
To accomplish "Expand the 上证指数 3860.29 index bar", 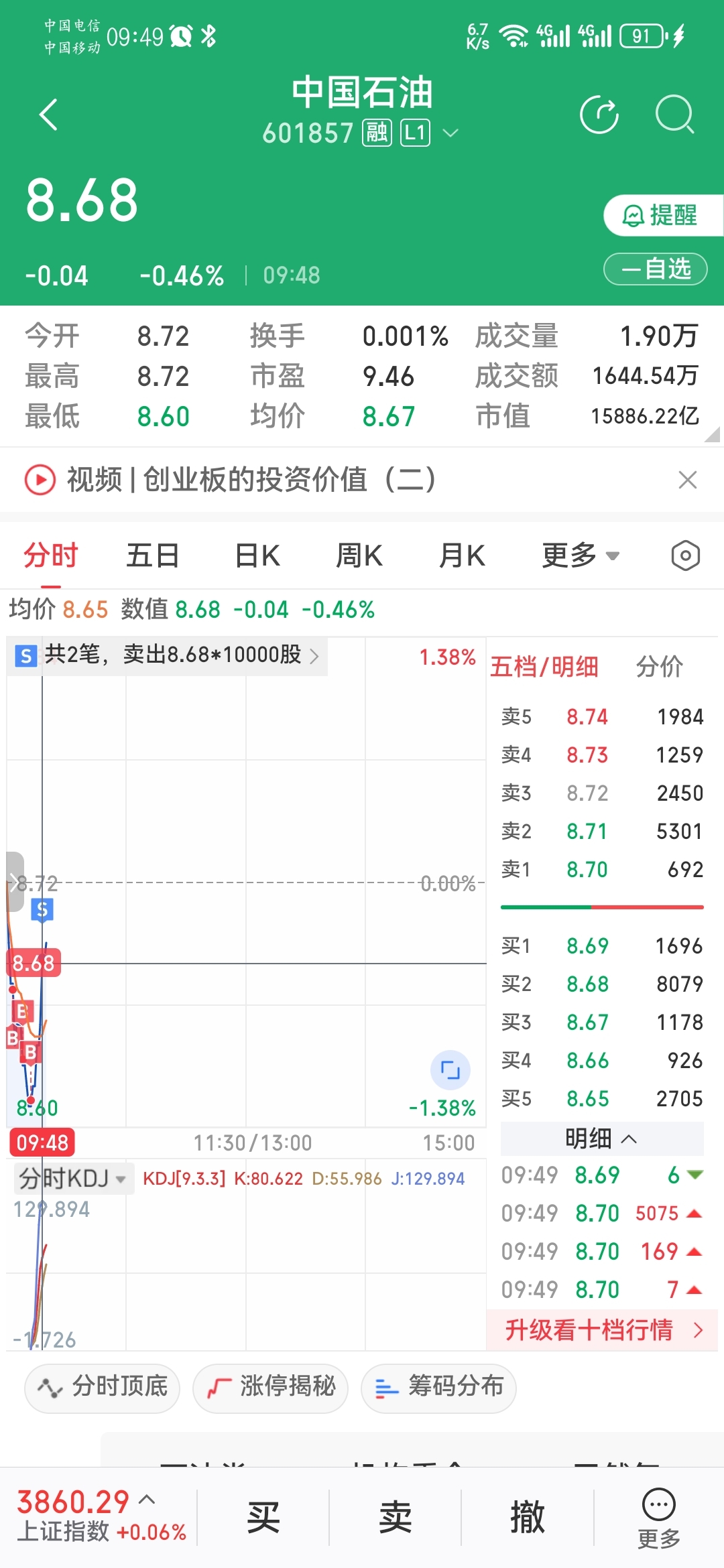I will 101,1516.
